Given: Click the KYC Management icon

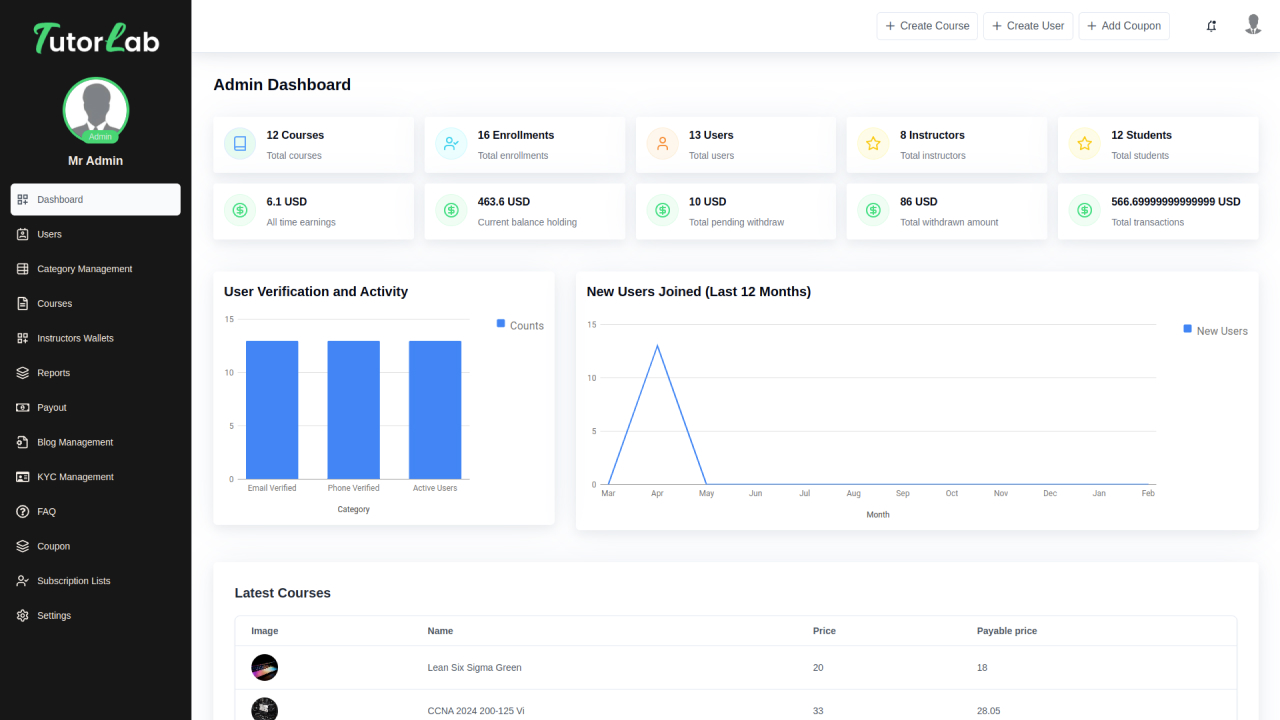Looking at the screenshot, I should [x=22, y=477].
